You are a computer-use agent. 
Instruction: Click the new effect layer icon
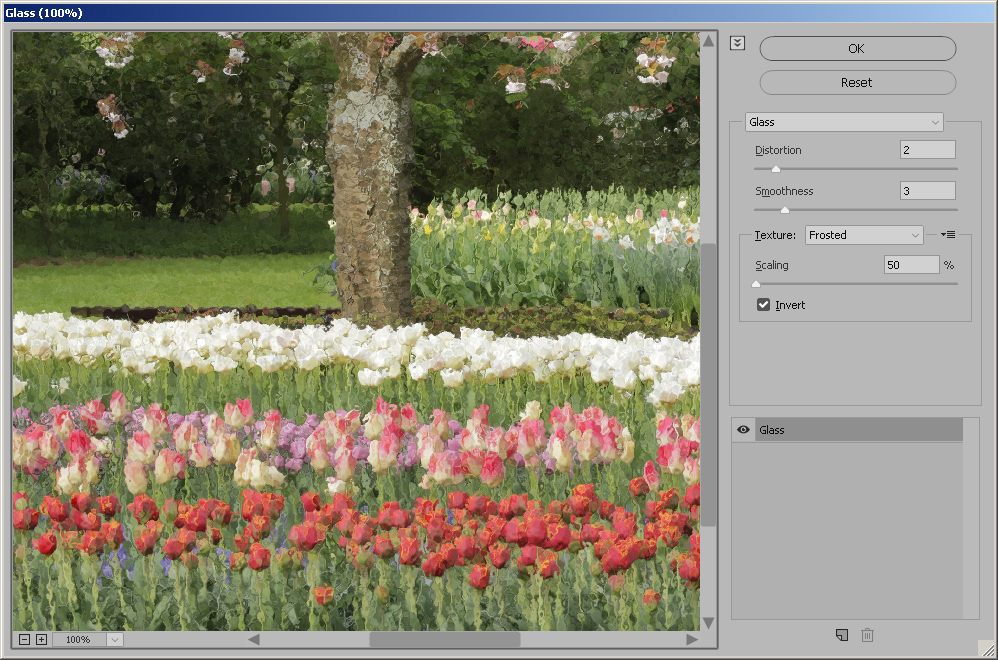(842, 635)
